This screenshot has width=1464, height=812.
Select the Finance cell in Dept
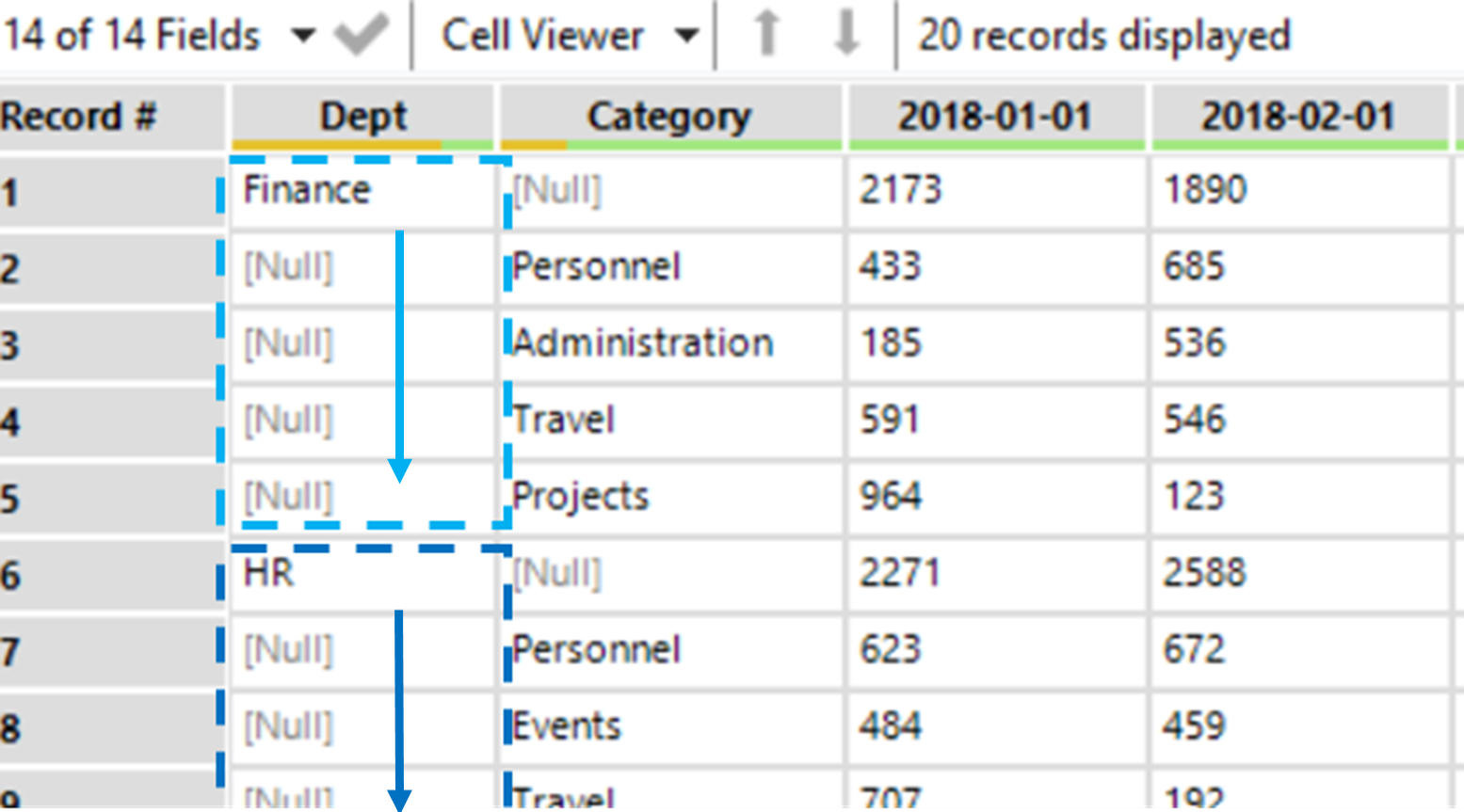tap(307, 190)
